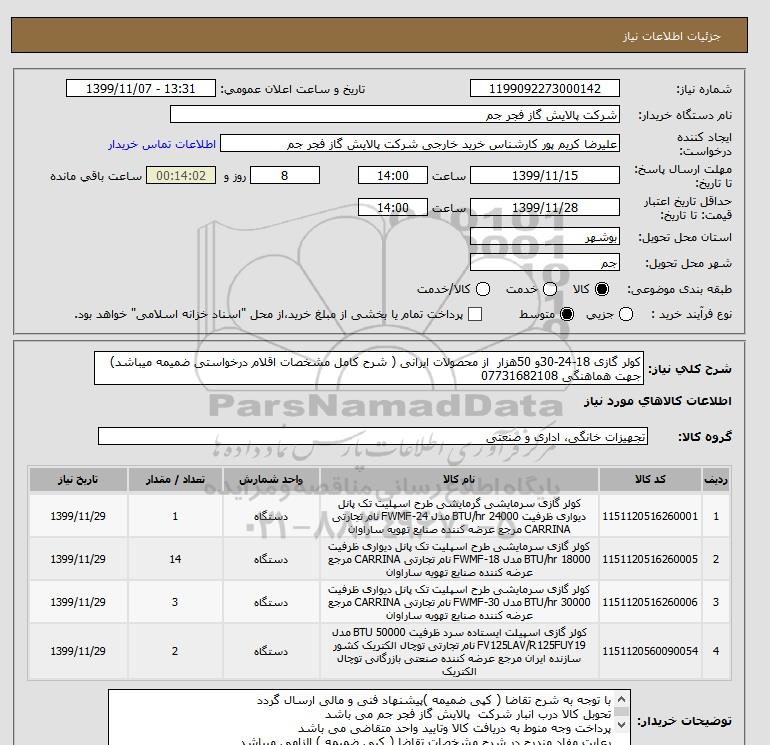Screen dimensions: 770x745
Task: Click the response deadline time 14:00
Action: (x=393, y=175)
